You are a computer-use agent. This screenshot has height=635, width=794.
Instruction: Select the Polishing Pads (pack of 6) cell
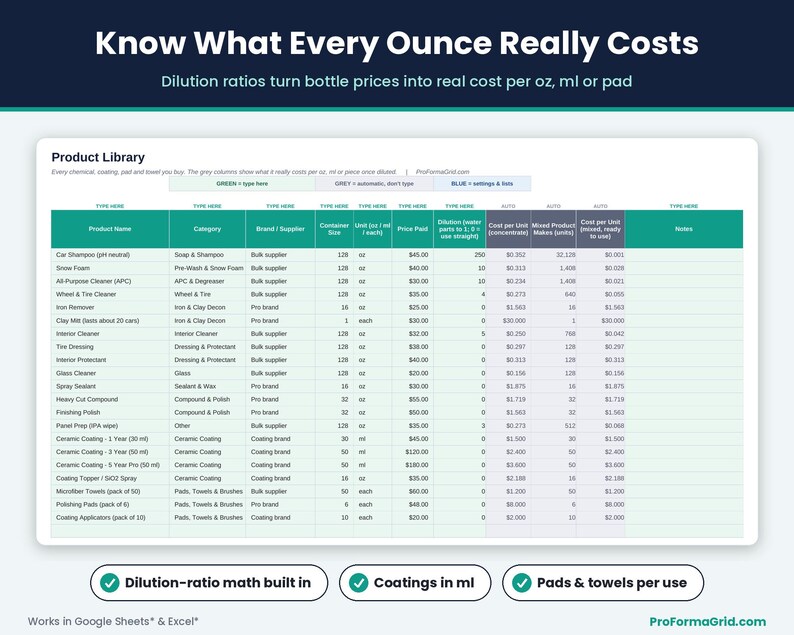(x=110, y=505)
